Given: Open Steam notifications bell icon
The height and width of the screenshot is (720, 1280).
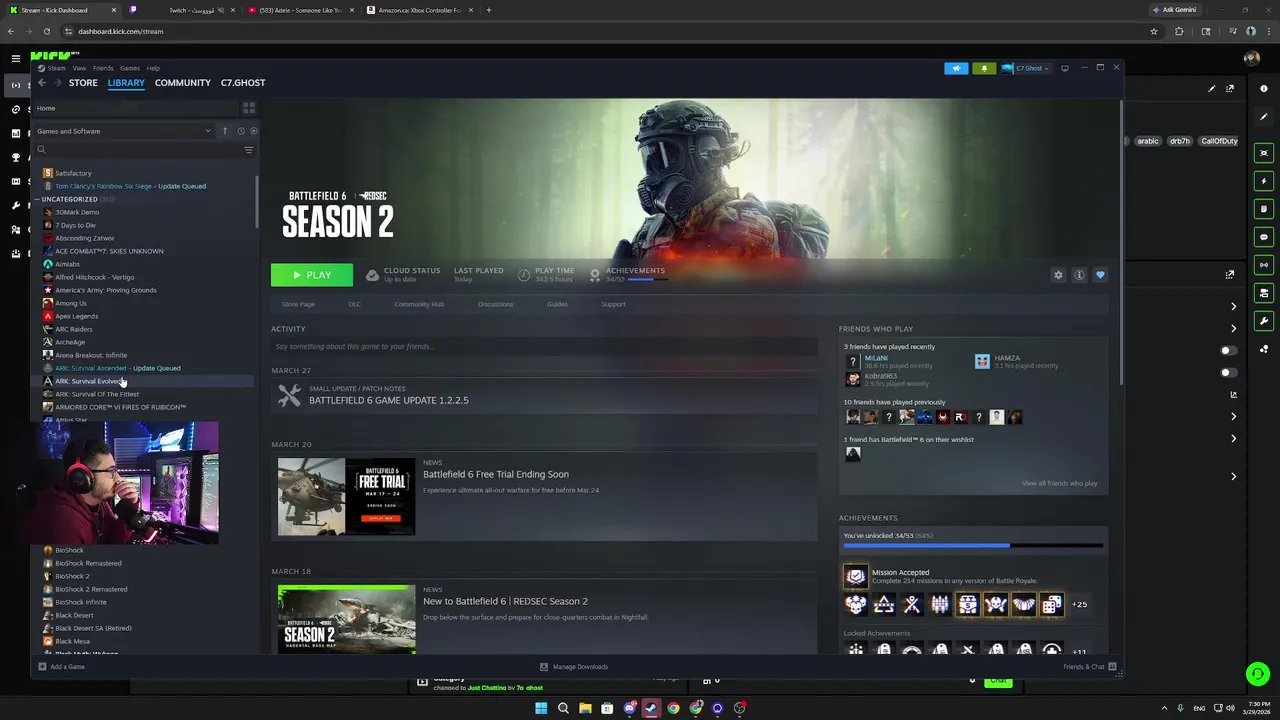Looking at the screenshot, I should pos(984,68).
